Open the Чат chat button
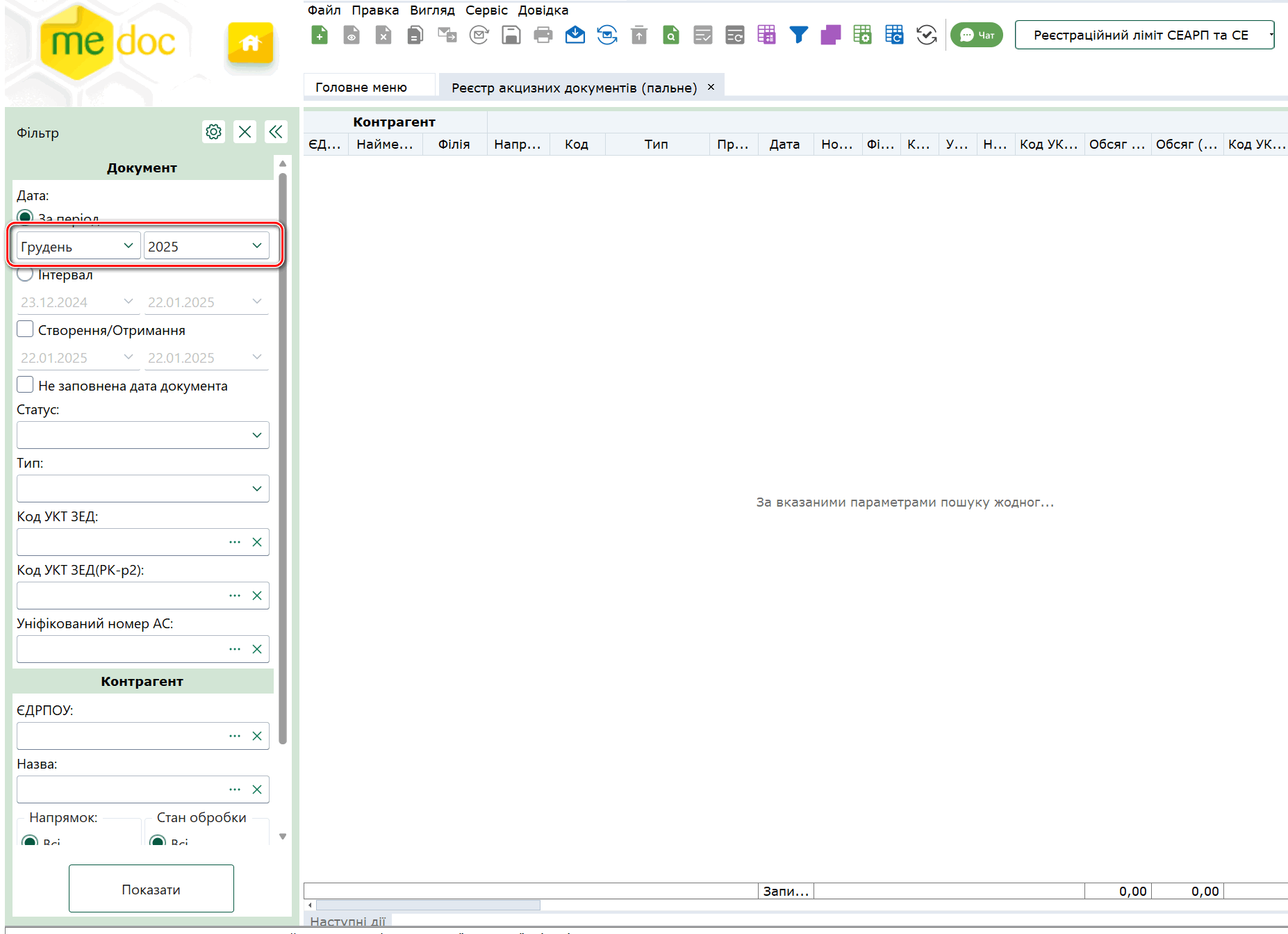Image resolution: width=1288 pixels, height=934 pixels. click(x=977, y=35)
